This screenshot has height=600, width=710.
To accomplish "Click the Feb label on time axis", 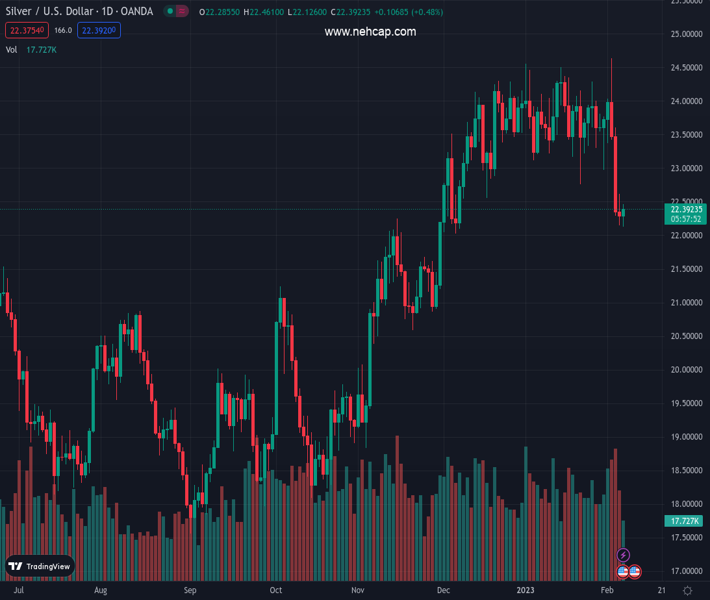I will pos(607,591).
